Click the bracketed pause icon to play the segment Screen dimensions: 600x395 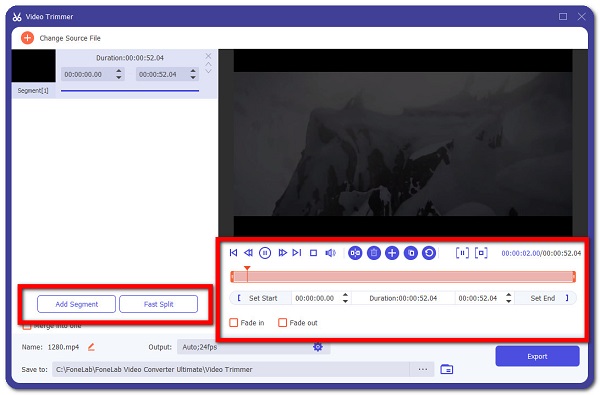coord(462,253)
